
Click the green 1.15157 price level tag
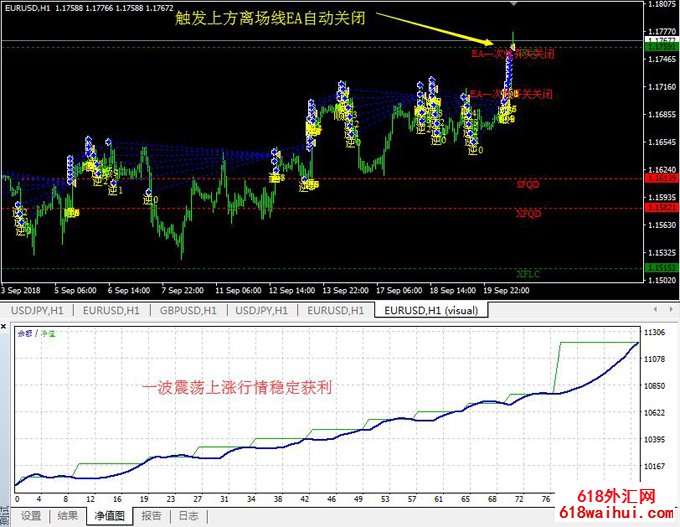click(662, 268)
